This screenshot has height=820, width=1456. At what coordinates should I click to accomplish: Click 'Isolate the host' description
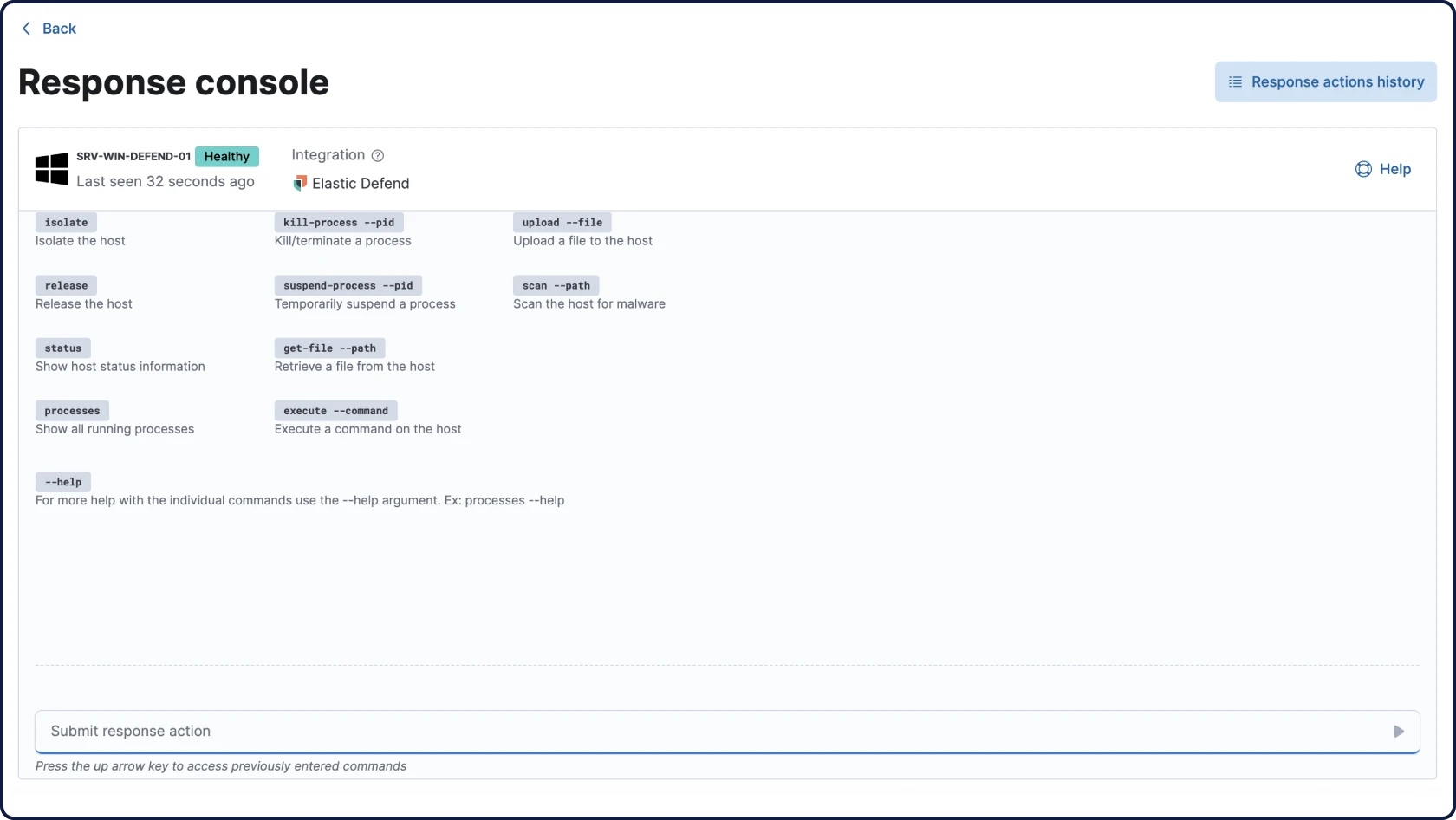point(81,241)
